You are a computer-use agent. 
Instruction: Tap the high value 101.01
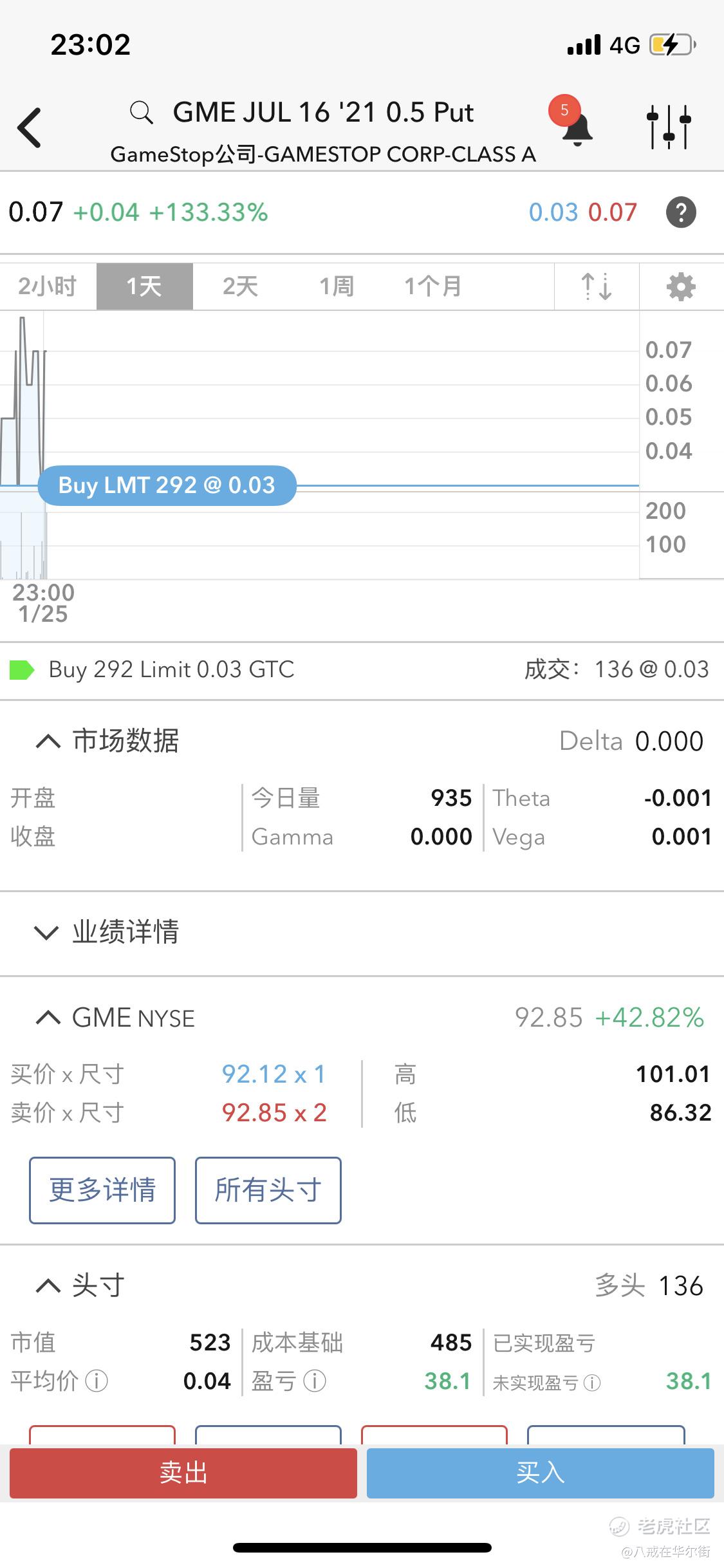pyautogui.click(x=673, y=1074)
